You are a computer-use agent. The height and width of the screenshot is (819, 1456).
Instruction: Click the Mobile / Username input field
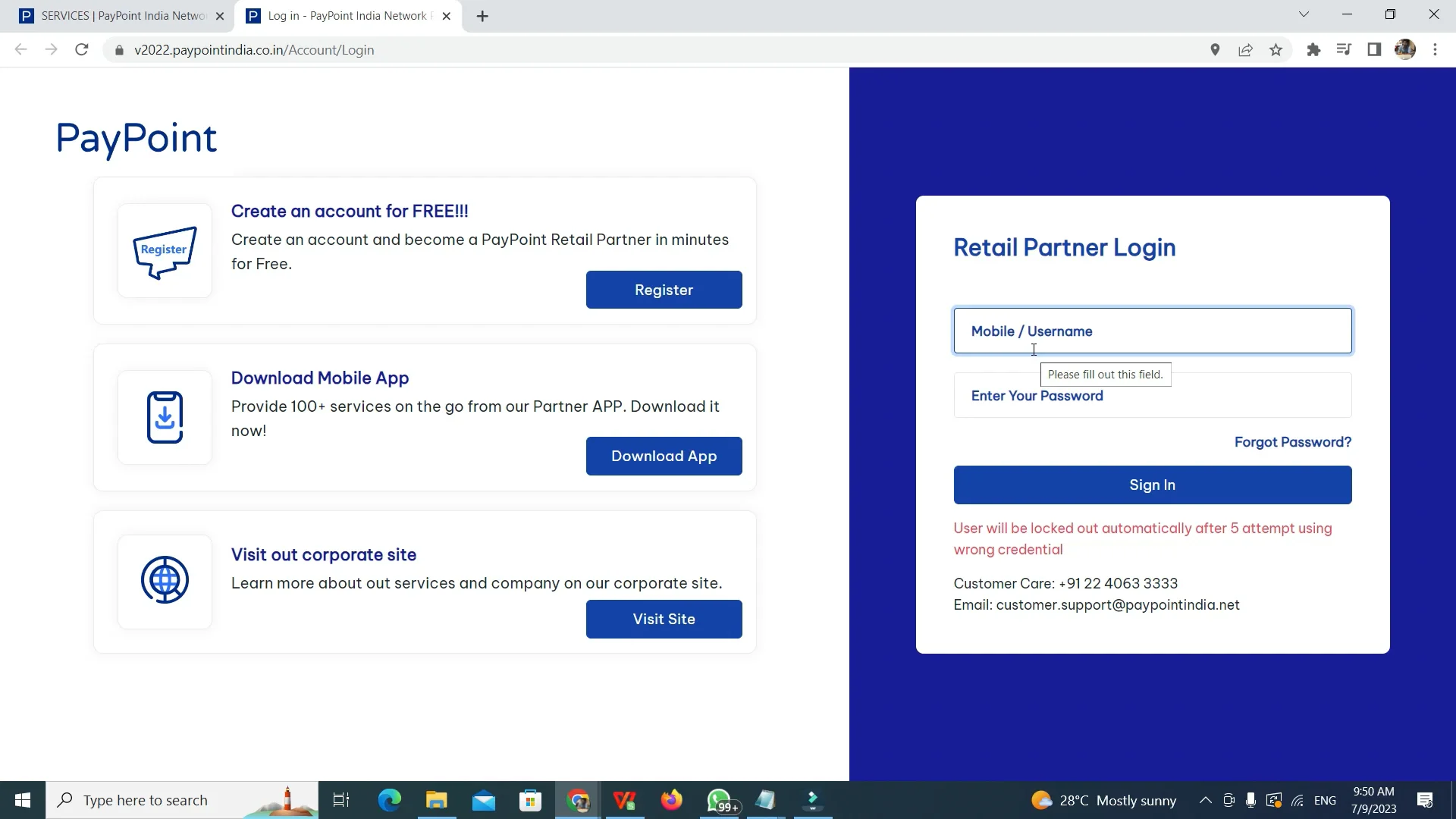(1152, 331)
